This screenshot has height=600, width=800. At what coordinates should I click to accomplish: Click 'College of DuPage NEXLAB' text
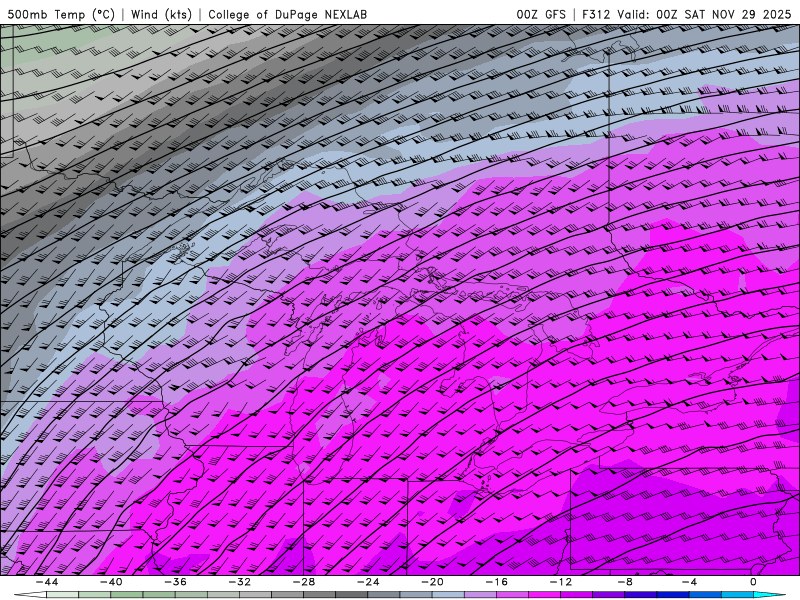coord(287,14)
